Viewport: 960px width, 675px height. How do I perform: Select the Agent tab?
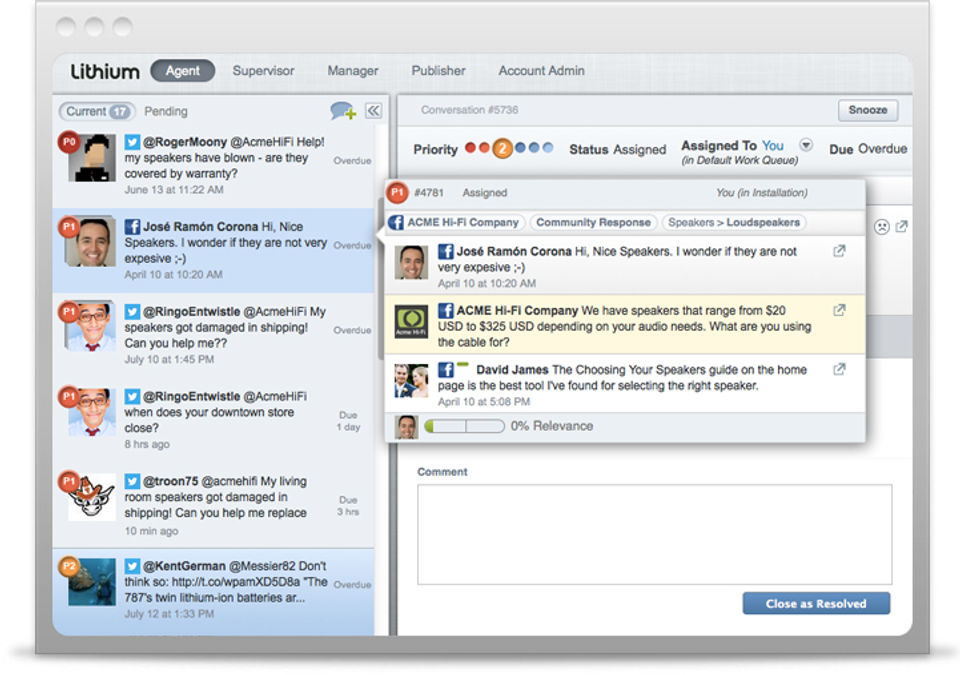pyautogui.click(x=182, y=70)
